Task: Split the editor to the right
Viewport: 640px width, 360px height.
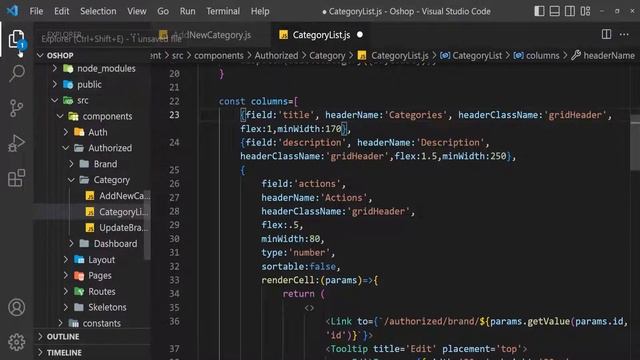Action: [607, 34]
